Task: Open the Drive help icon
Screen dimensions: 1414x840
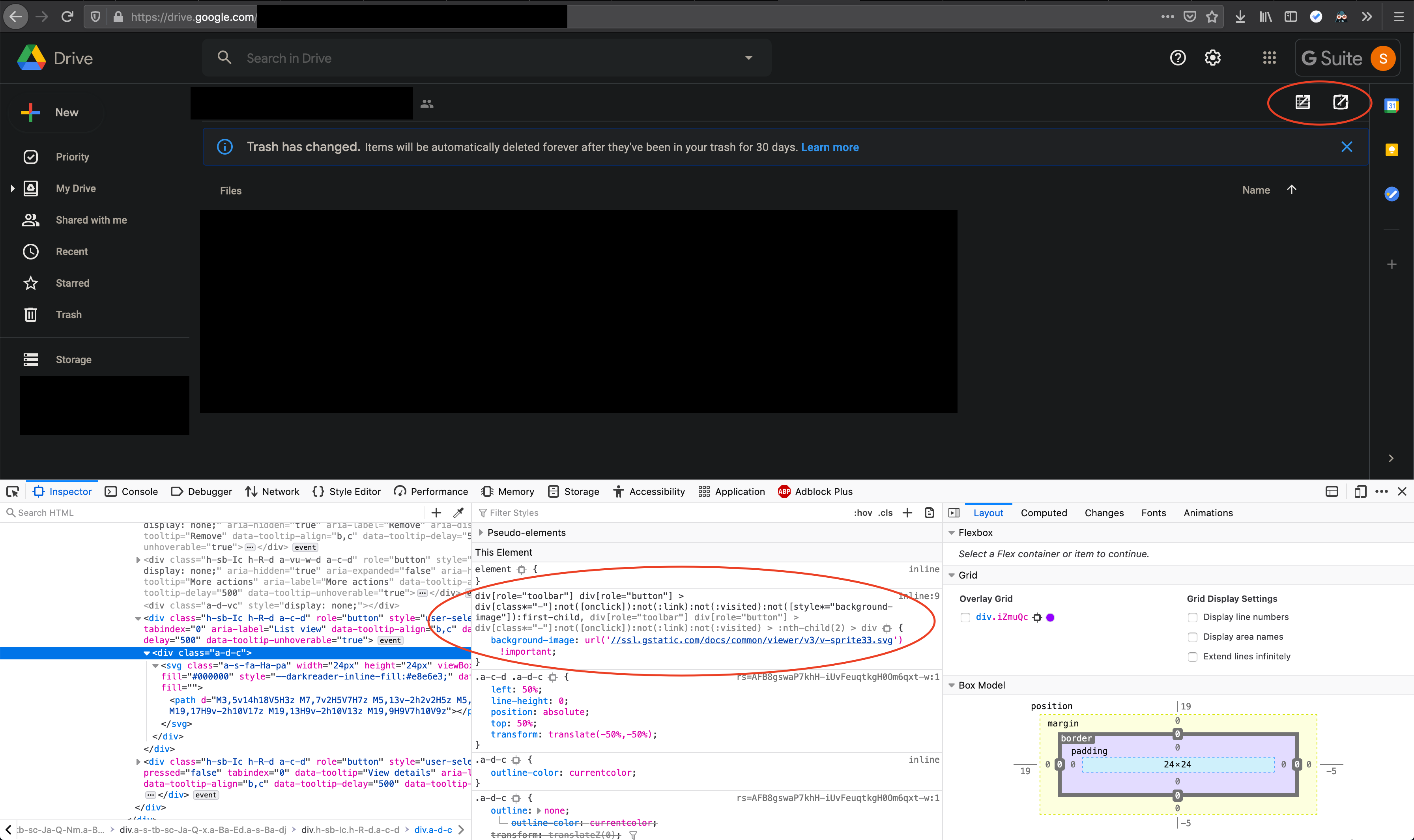Action: click(1178, 57)
